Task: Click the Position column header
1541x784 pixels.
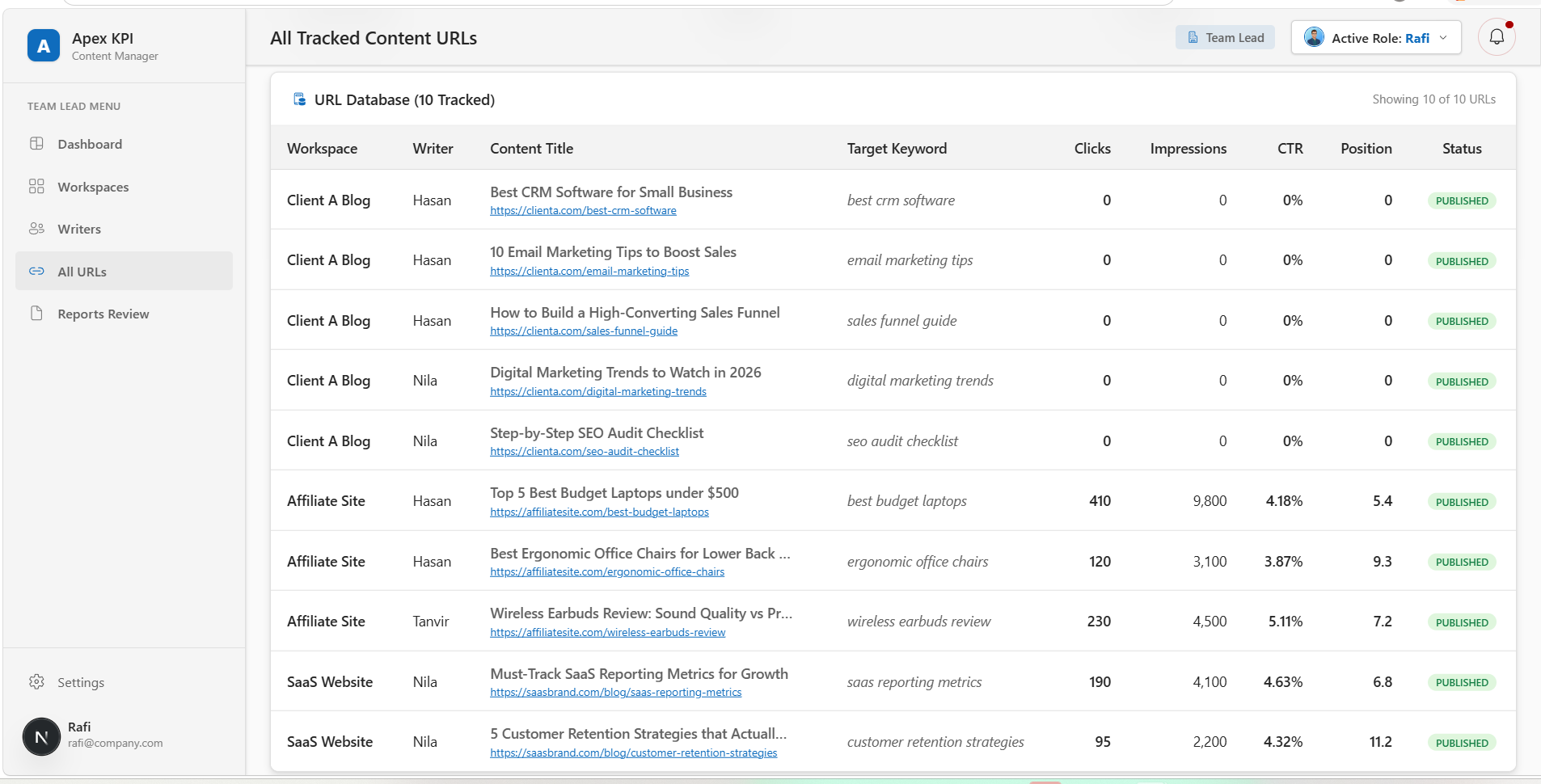Action: pos(1366,149)
